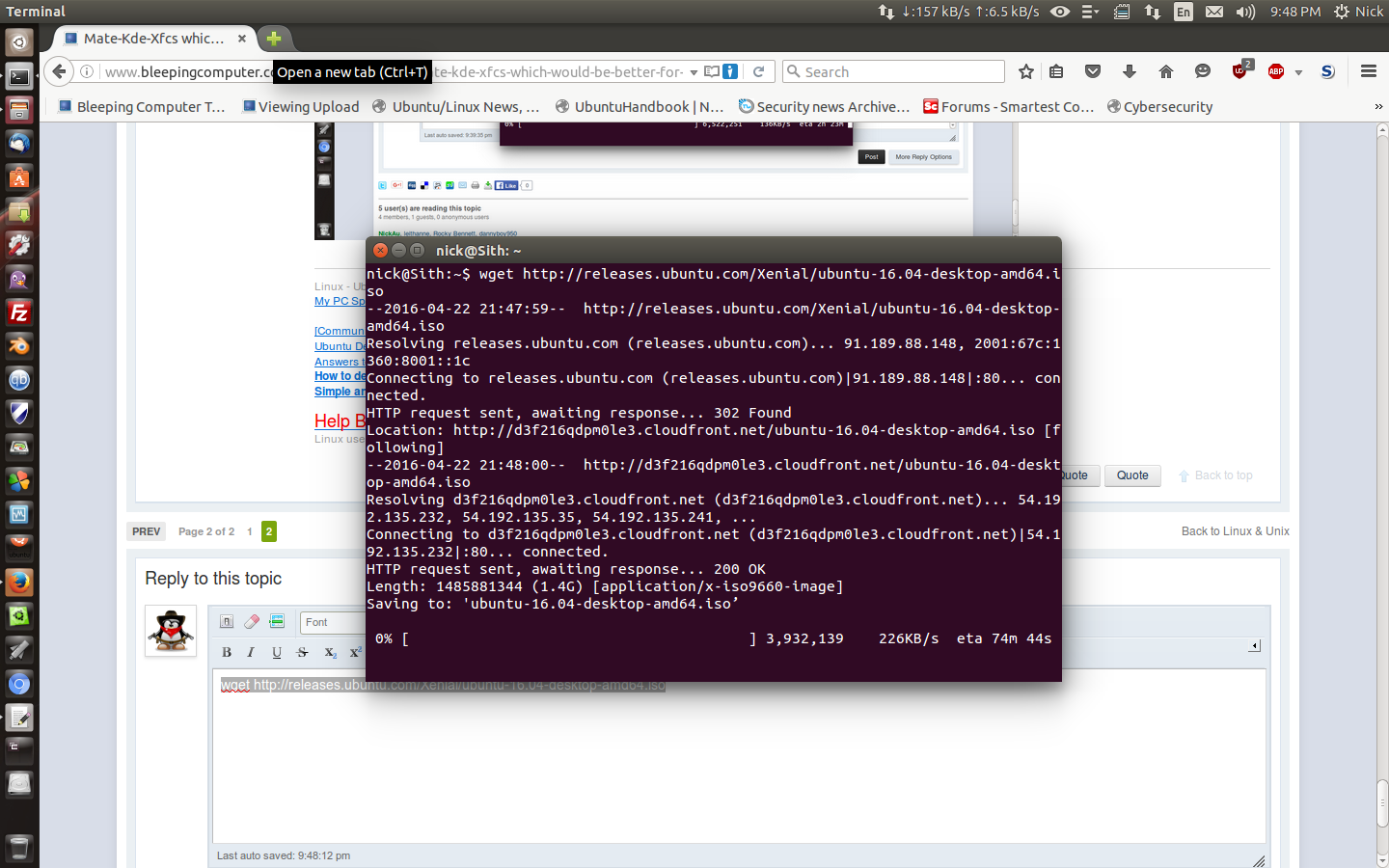
Task: Click the Tux avatar thumbnail
Action: click(171, 631)
